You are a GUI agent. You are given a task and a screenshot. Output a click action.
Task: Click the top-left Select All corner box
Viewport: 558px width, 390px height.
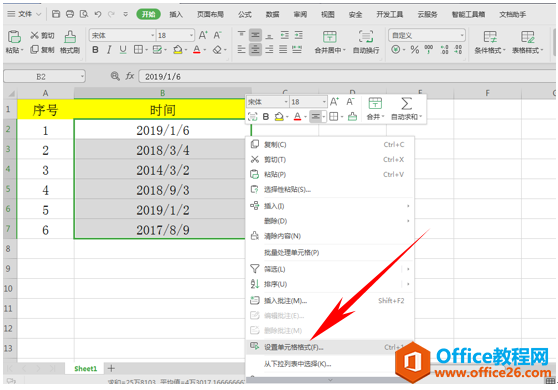[x=11, y=94]
